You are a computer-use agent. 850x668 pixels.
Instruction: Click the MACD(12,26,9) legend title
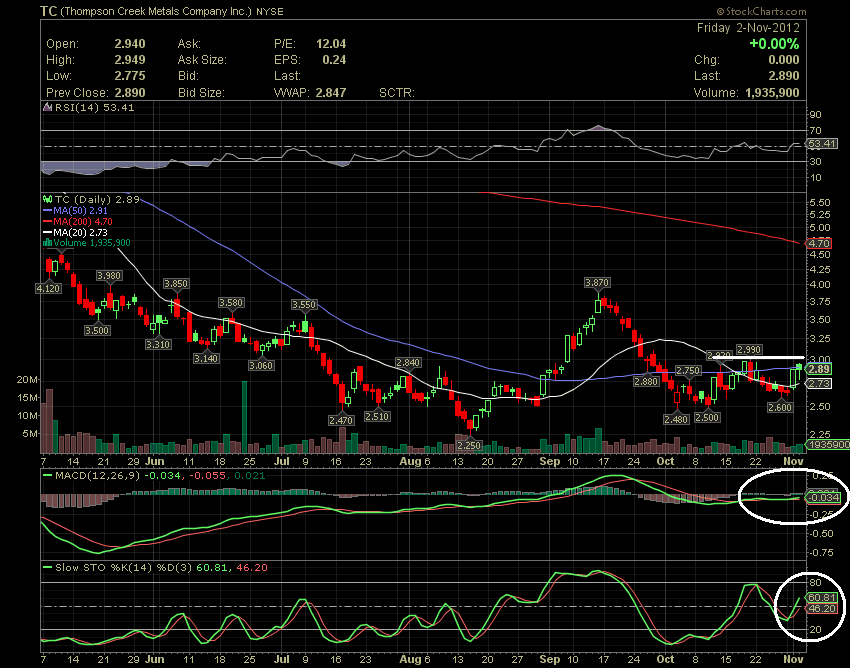point(98,476)
